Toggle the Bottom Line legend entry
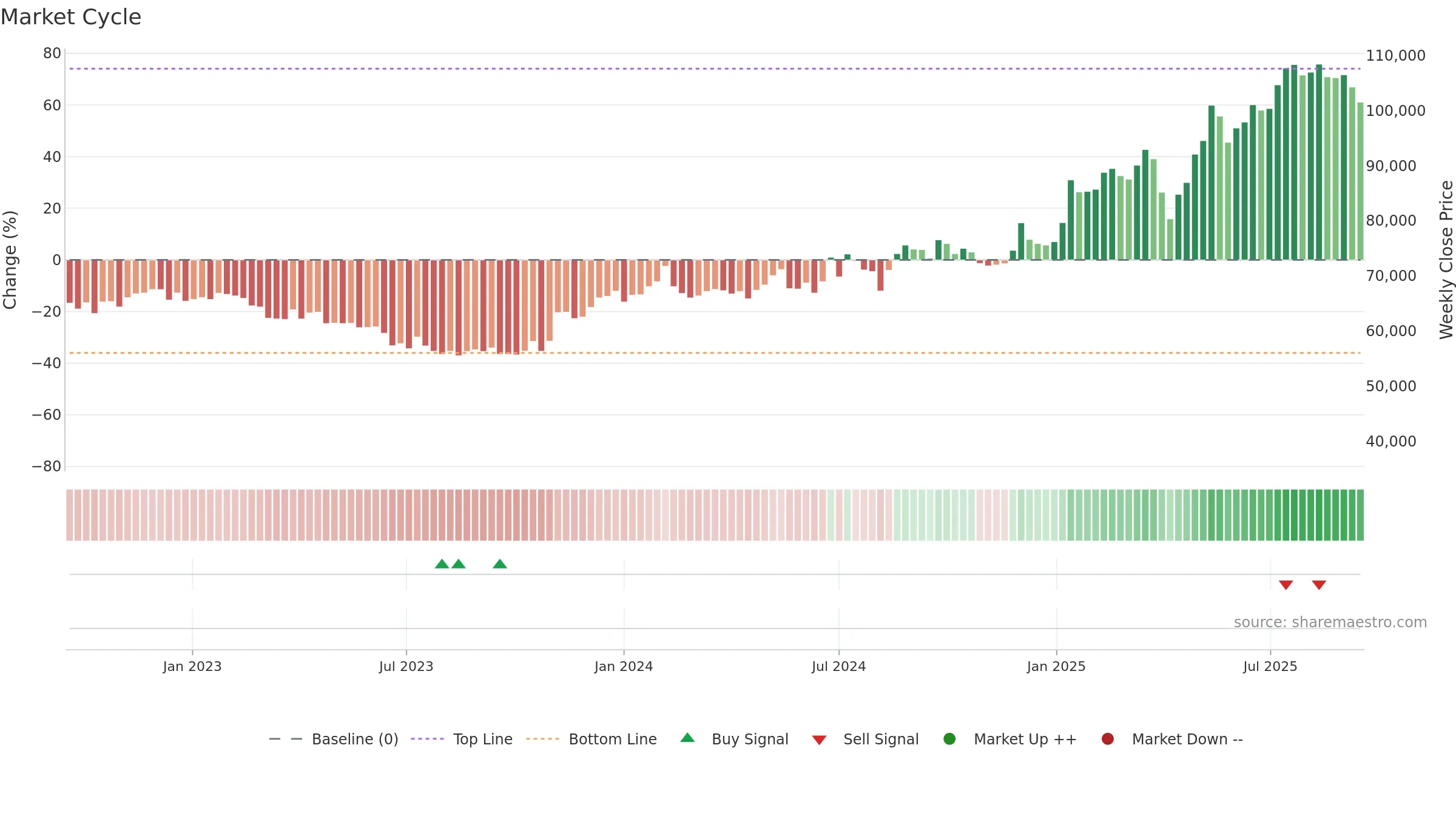Image resolution: width=1456 pixels, height=819 pixels. click(591, 739)
